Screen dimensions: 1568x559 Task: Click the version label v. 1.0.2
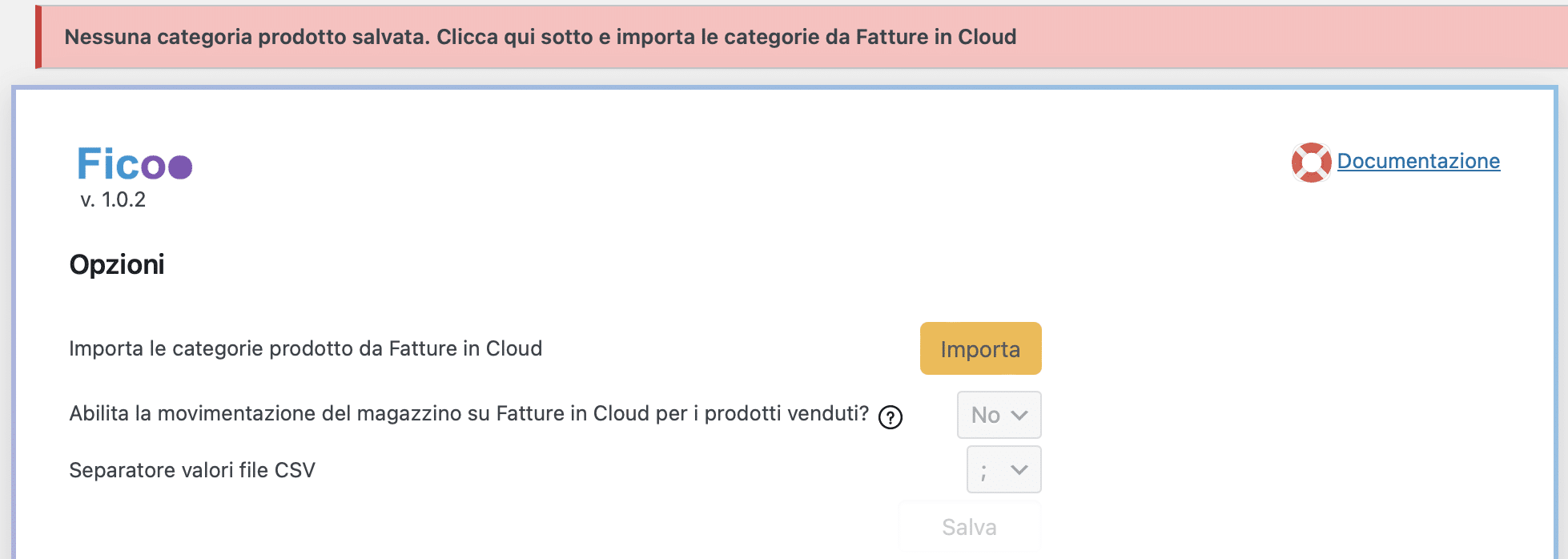click(x=113, y=200)
